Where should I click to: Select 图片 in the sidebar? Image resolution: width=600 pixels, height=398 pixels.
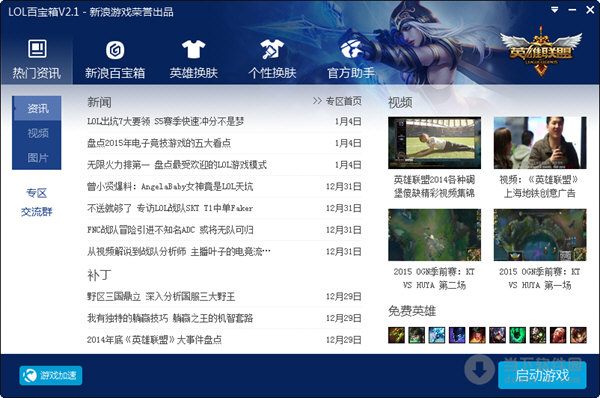pyautogui.click(x=37, y=157)
